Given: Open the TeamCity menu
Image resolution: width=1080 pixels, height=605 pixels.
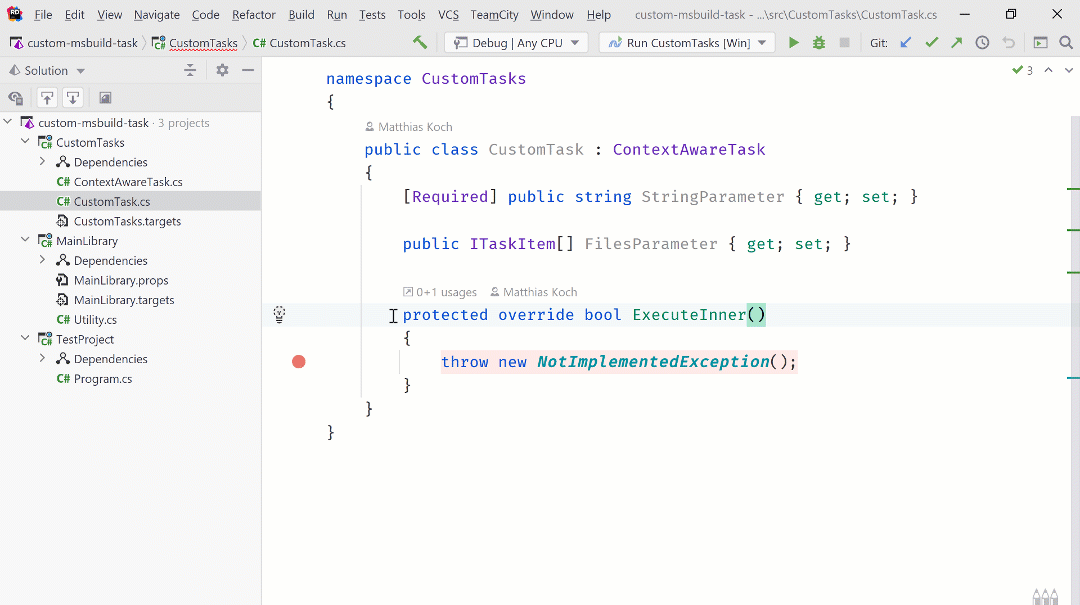Looking at the screenshot, I should tap(494, 15).
